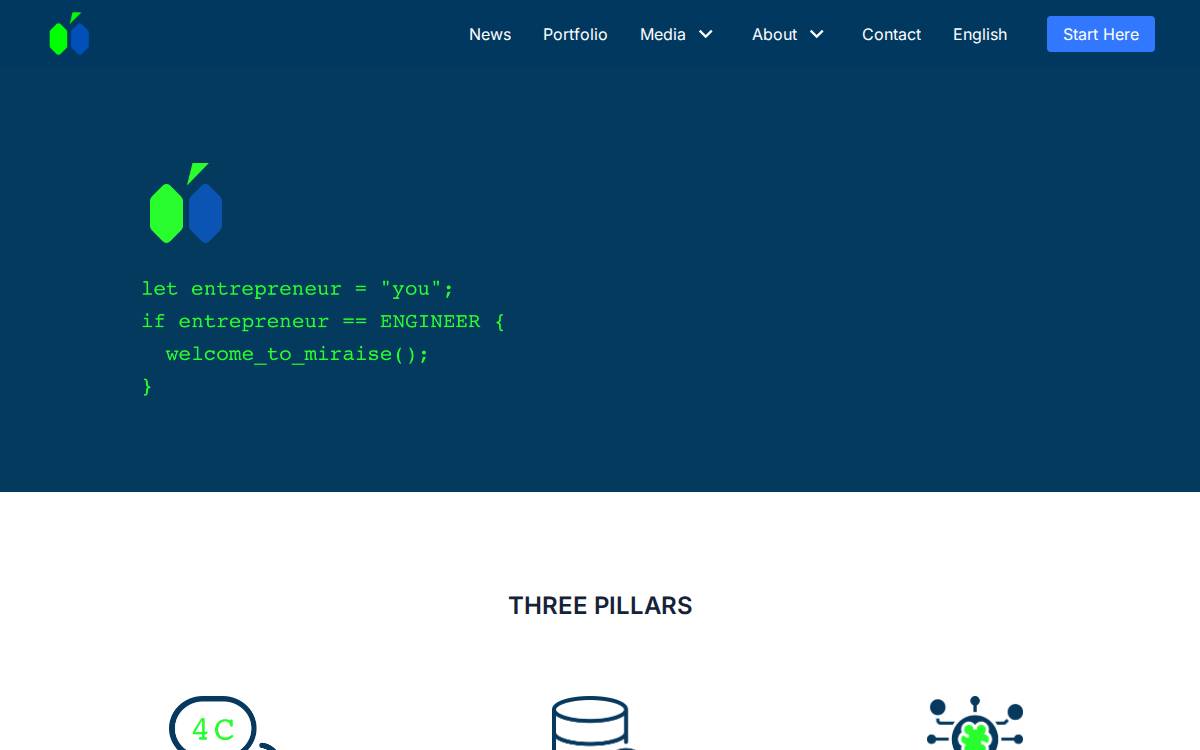Click the THREE PILLARS heading
Image resolution: width=1200 pixels, height=750 pixels.
(x=600, y=606)
